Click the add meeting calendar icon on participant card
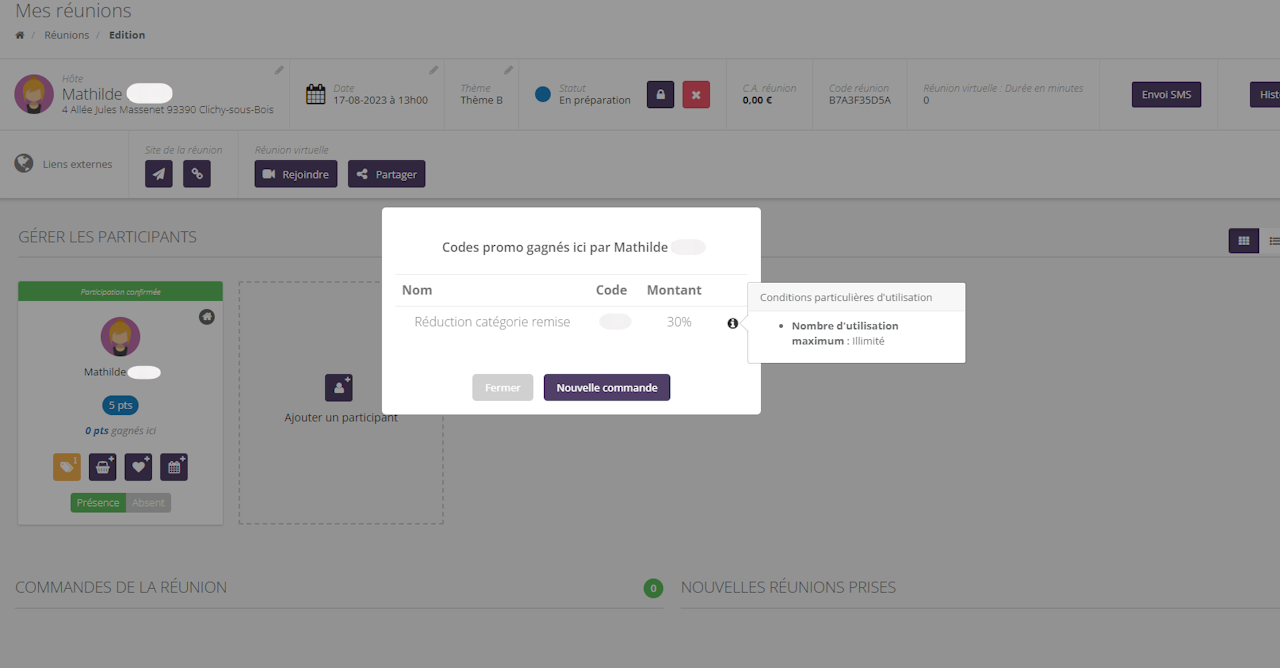The width and height of the screenshot is (1280, 668). [x=174, y=467]
